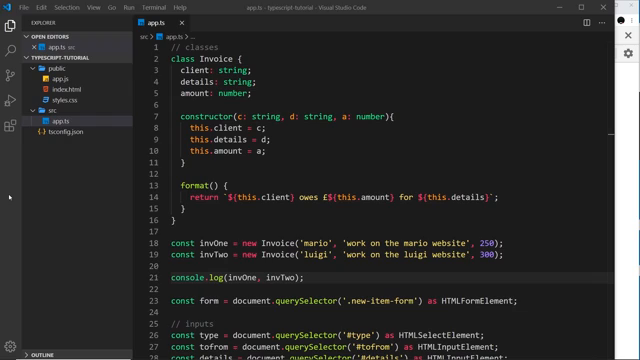Open the Manage gear at bottom left
The image size is (640, 360).
click(10, 346)
